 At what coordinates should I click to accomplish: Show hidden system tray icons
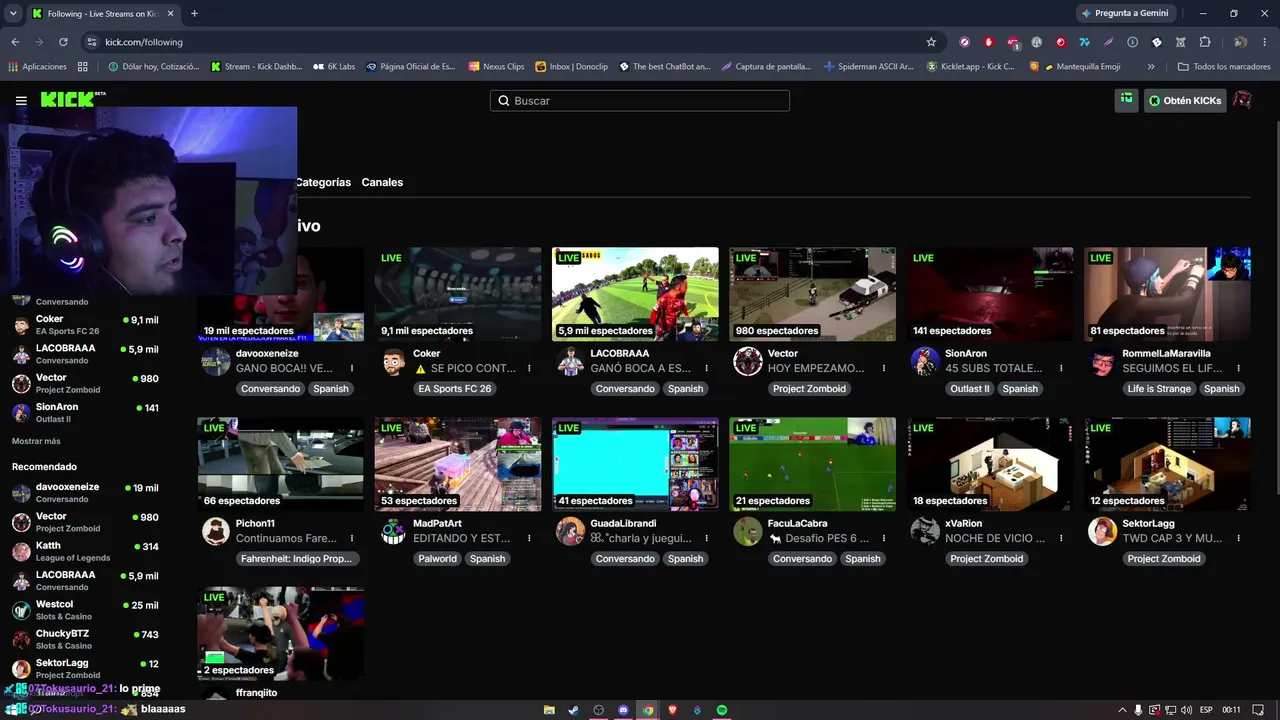coord(1122,710)
